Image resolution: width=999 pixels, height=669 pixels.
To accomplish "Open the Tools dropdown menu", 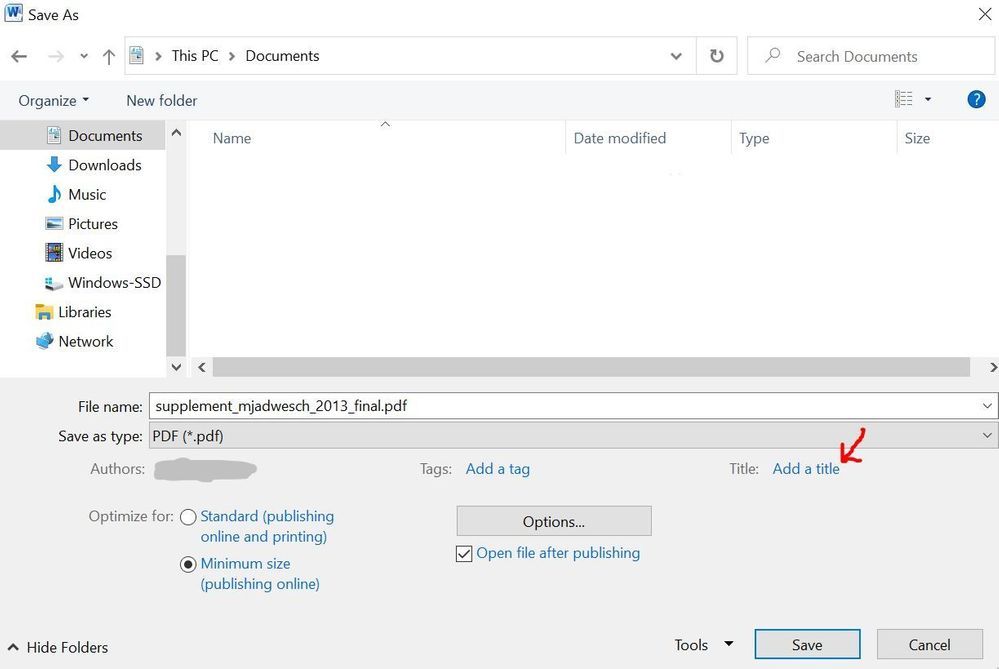I will (703, 645).
